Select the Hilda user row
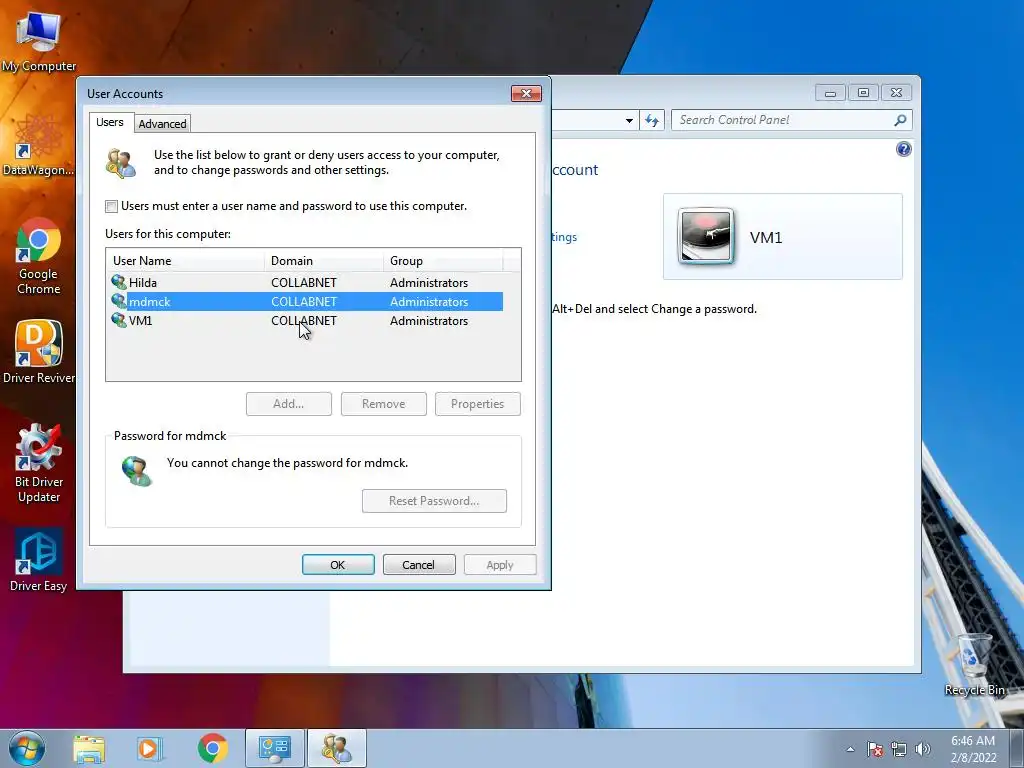The image size is (1024, 768). 306,283
